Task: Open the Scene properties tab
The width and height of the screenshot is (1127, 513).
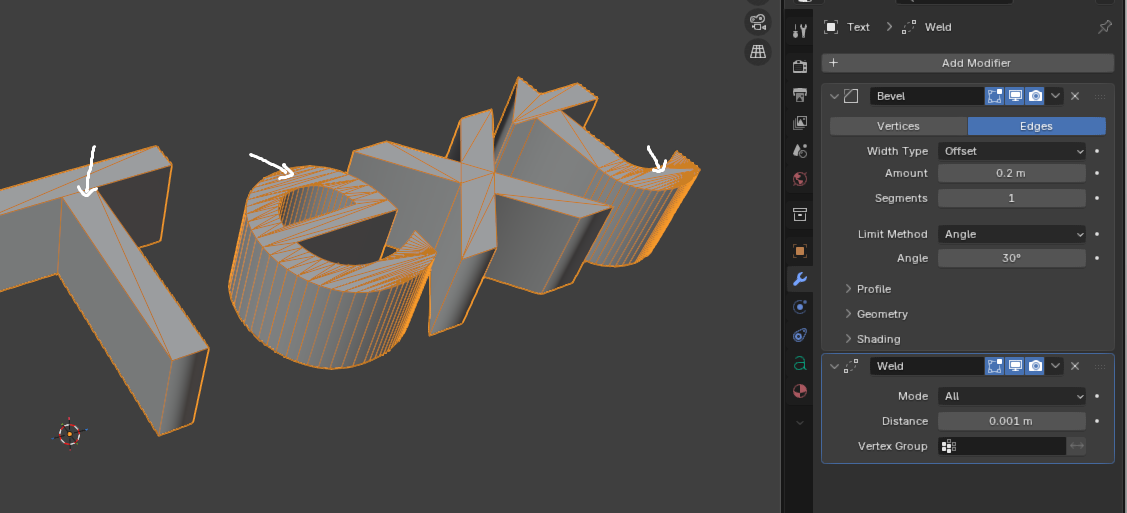Action: [x=800, y=150]
